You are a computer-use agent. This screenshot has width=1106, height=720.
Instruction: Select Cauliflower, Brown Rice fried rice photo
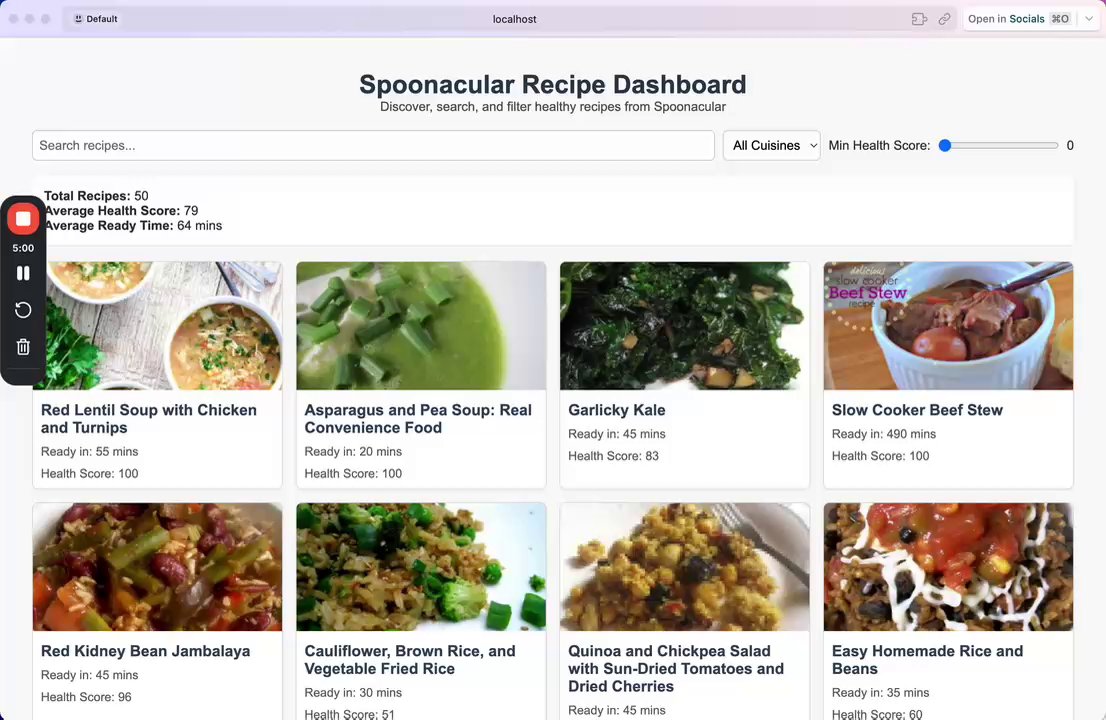421,567
